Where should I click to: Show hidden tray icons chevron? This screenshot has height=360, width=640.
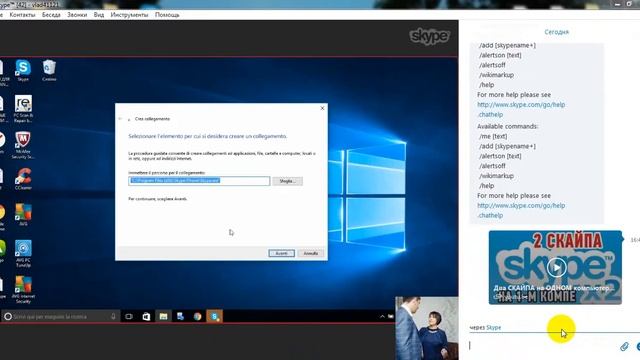382,316
